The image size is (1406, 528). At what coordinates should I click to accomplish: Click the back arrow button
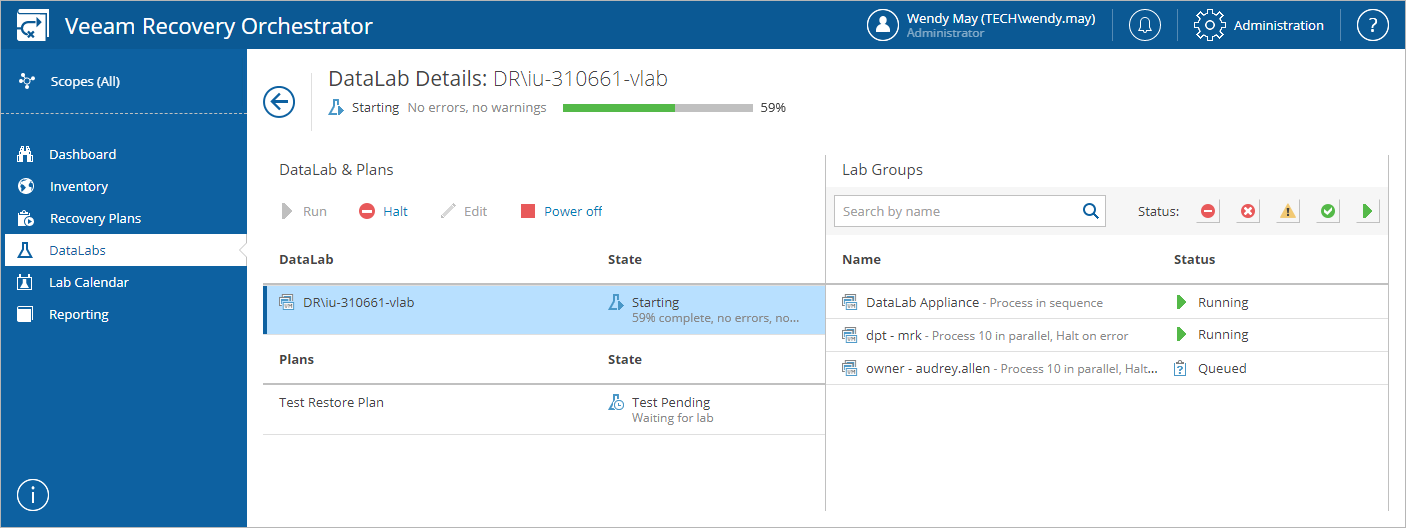click(279, 102)
